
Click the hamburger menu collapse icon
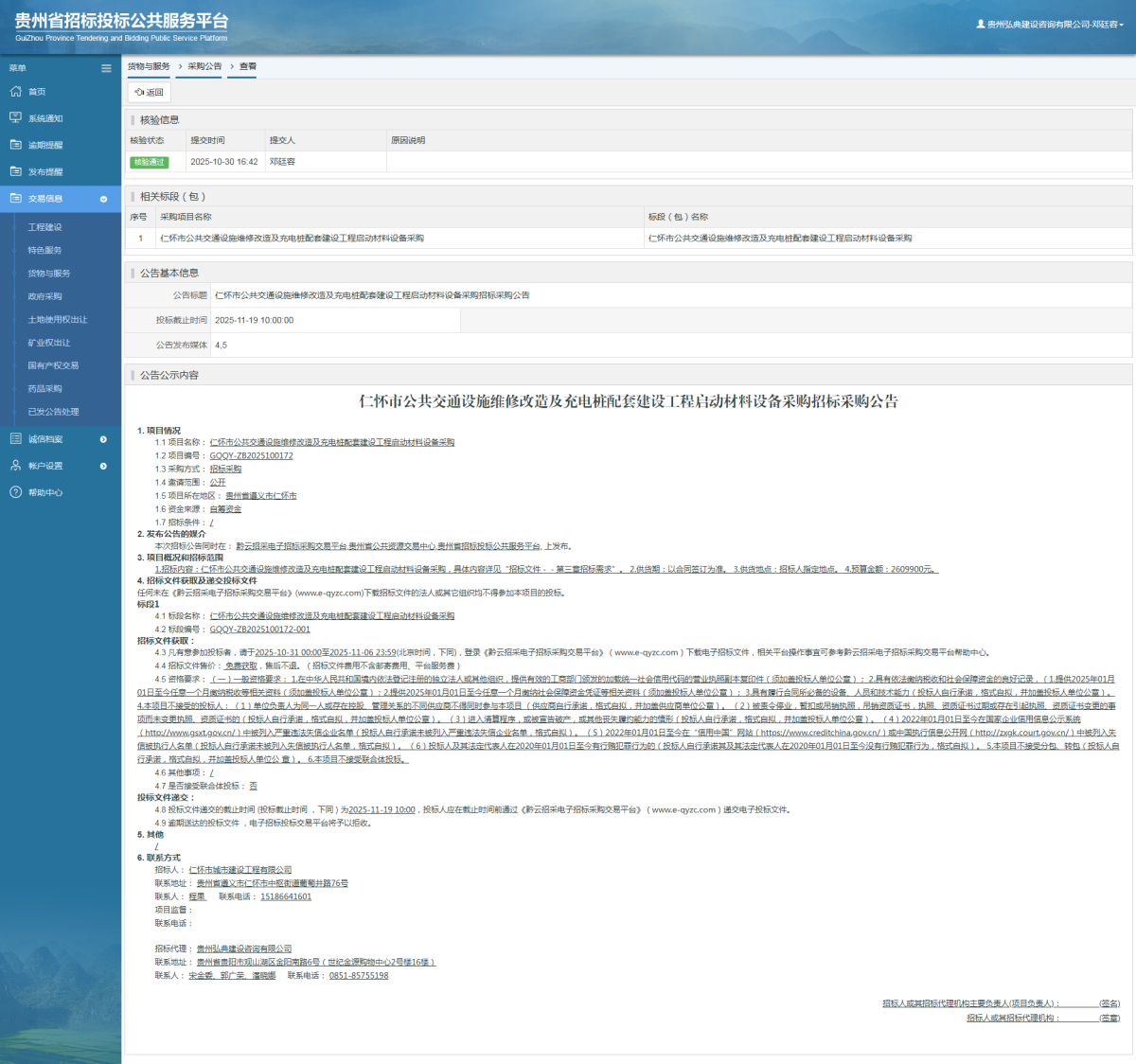point(106,68)
